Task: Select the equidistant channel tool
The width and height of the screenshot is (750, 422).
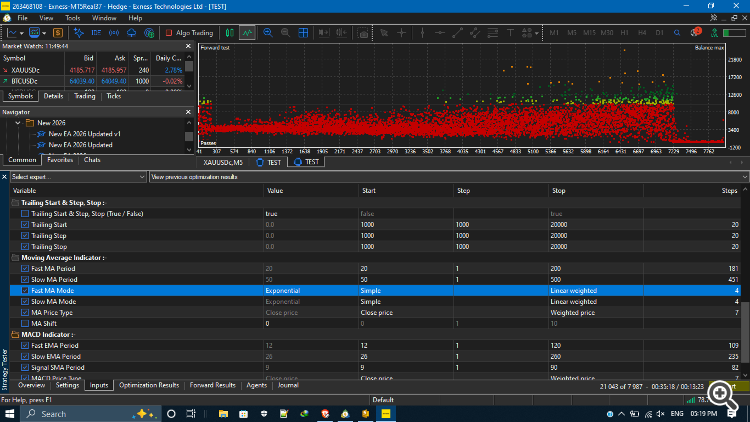Action: tap(475, 33)
